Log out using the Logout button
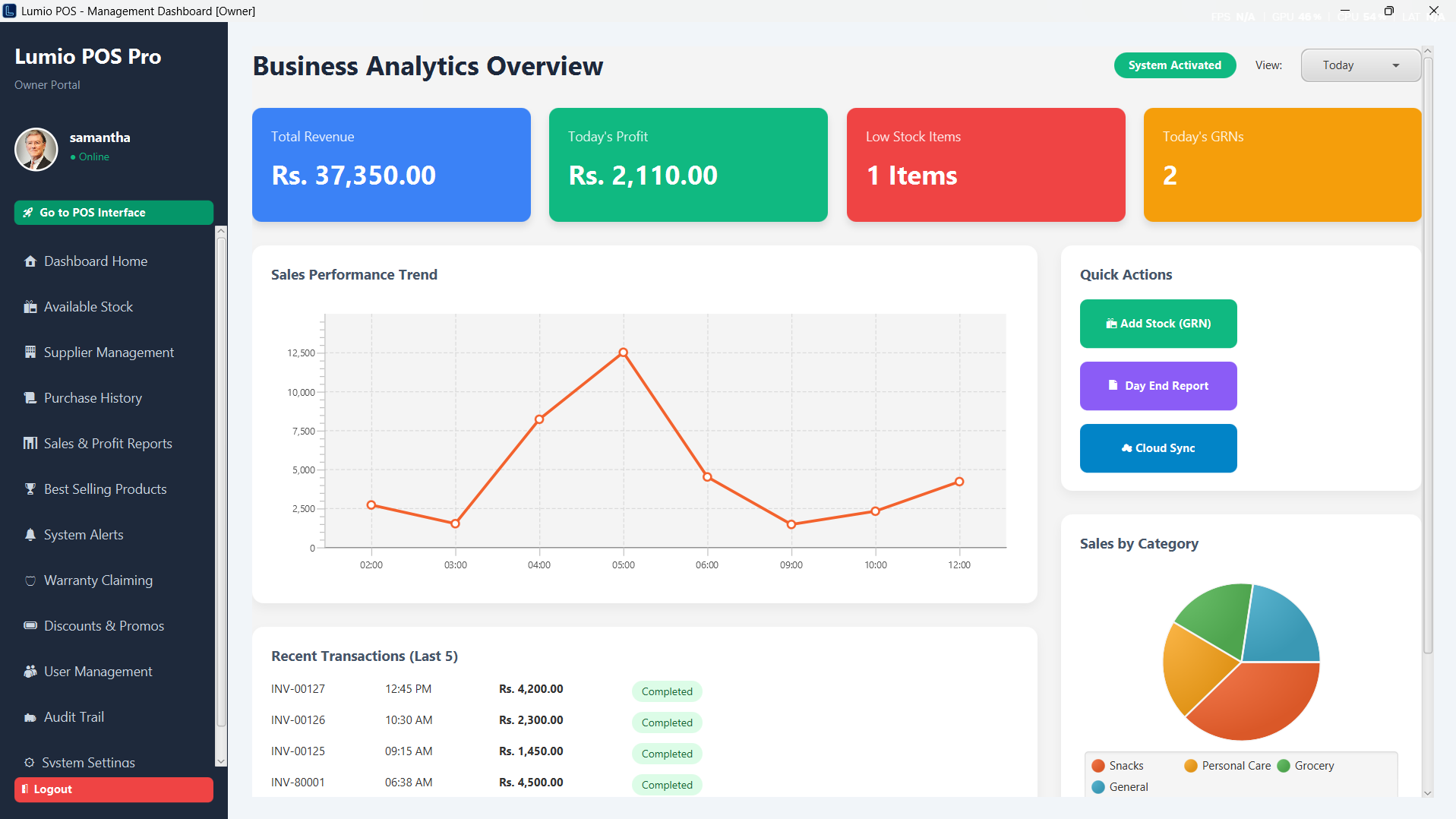Viewport: 1456px width, 819px height. (x=114, y=789)
